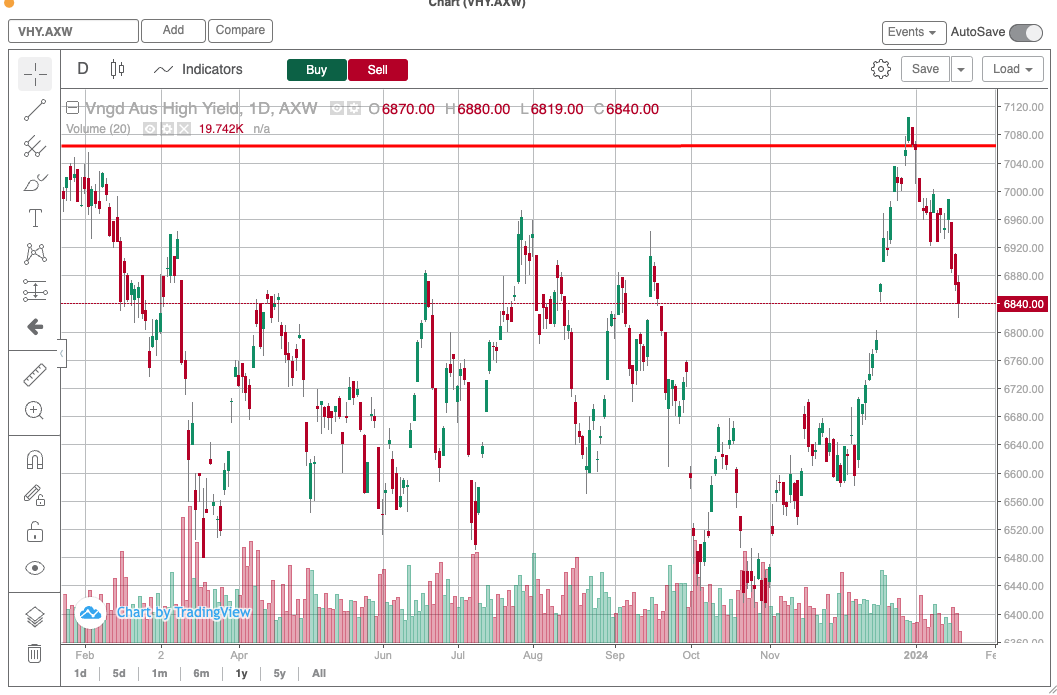
Task: Expand the Save options dropdown arrow
Action: point(961,69)
